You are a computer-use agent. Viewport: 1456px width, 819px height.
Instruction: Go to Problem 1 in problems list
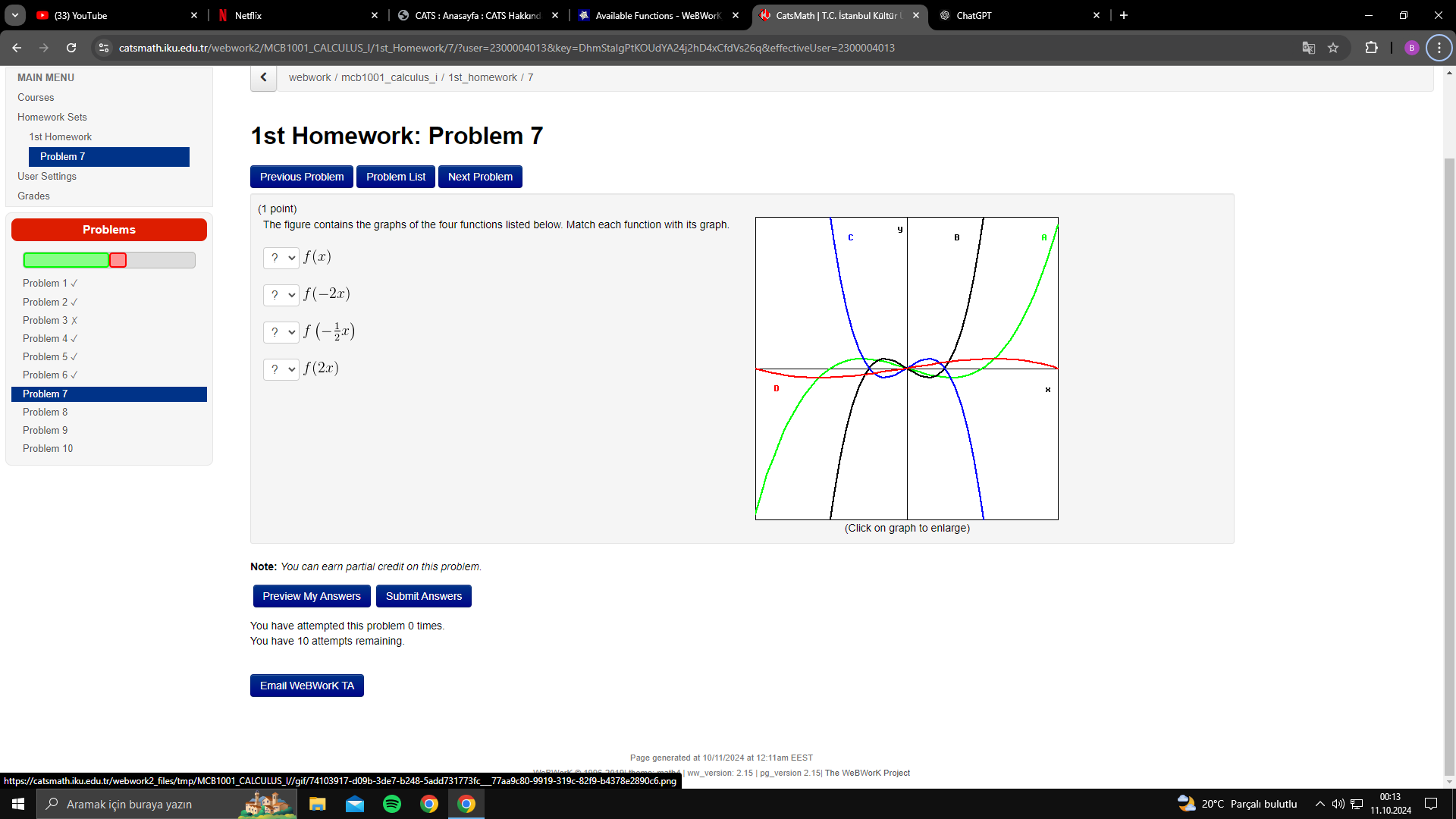(x=50, y=283)
